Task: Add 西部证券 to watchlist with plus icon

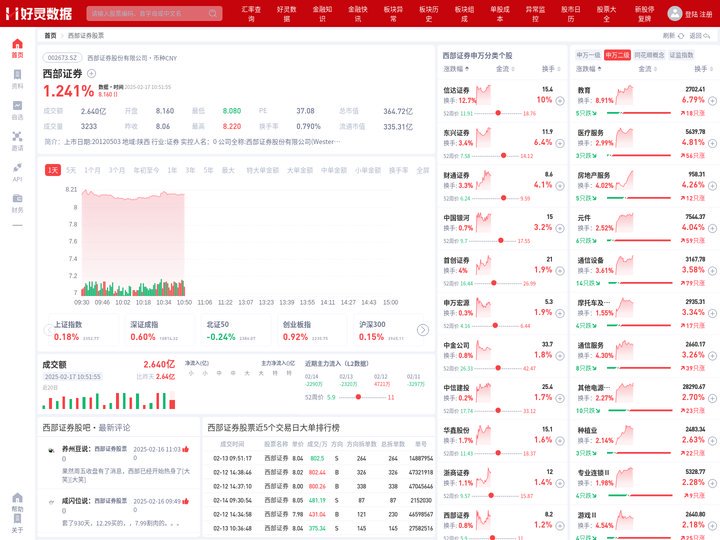Action: point(91,73)
